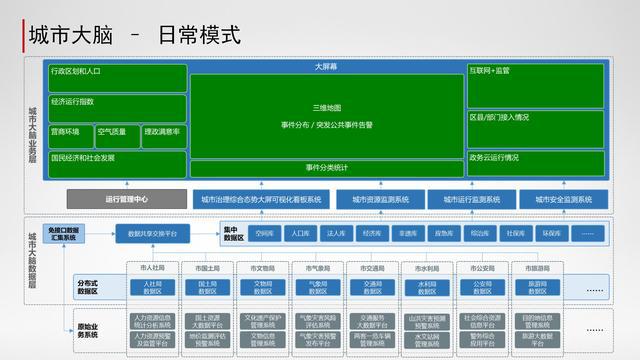640x360 pixels.
Task: Click the 市公安局 column heading
Action: point(482,268)
